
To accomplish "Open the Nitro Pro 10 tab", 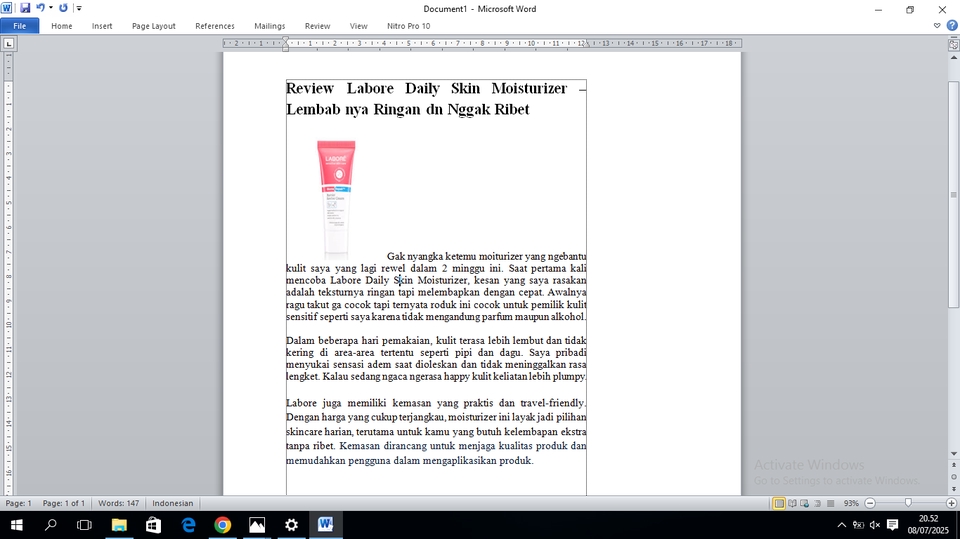I will pos(408,26).
